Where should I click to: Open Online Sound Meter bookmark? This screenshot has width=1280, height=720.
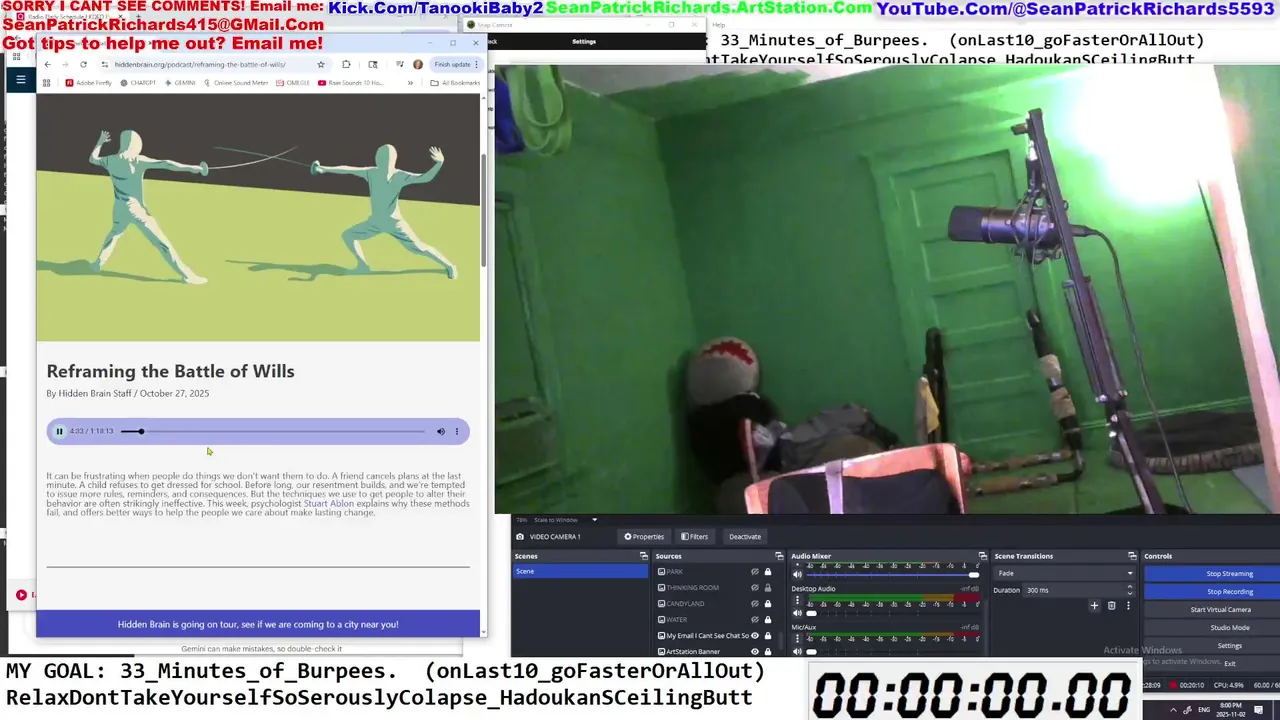click(236, 83)
